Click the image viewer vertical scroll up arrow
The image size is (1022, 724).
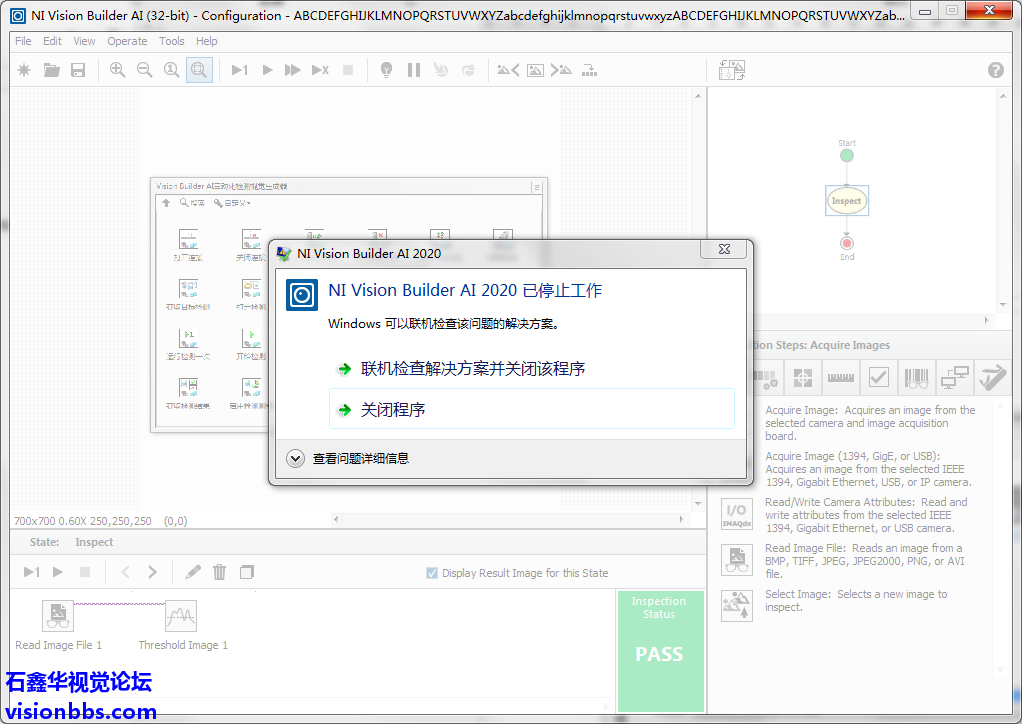pyautogui.click(x=698, y=96)
